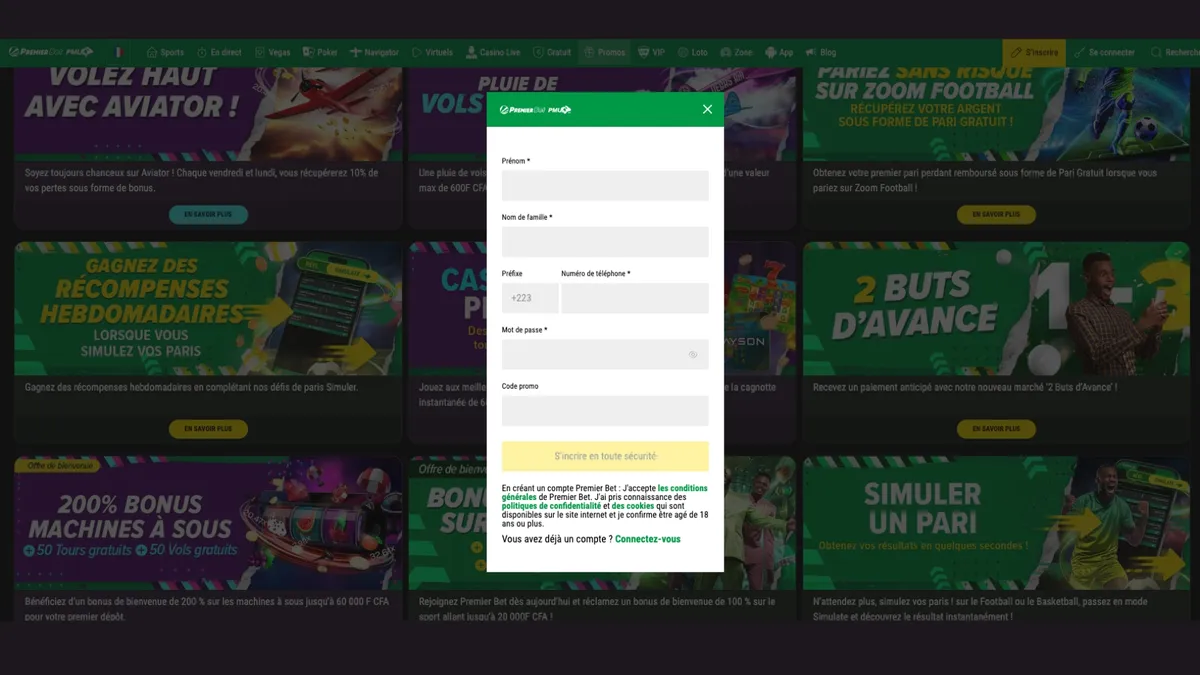Click the S'inscrire en toute sécurité button

point(605,456)
